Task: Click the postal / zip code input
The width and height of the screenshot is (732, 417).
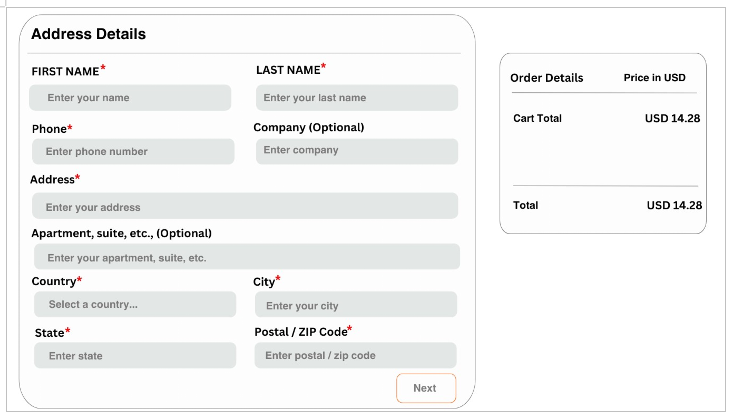Action: (355, 356)
